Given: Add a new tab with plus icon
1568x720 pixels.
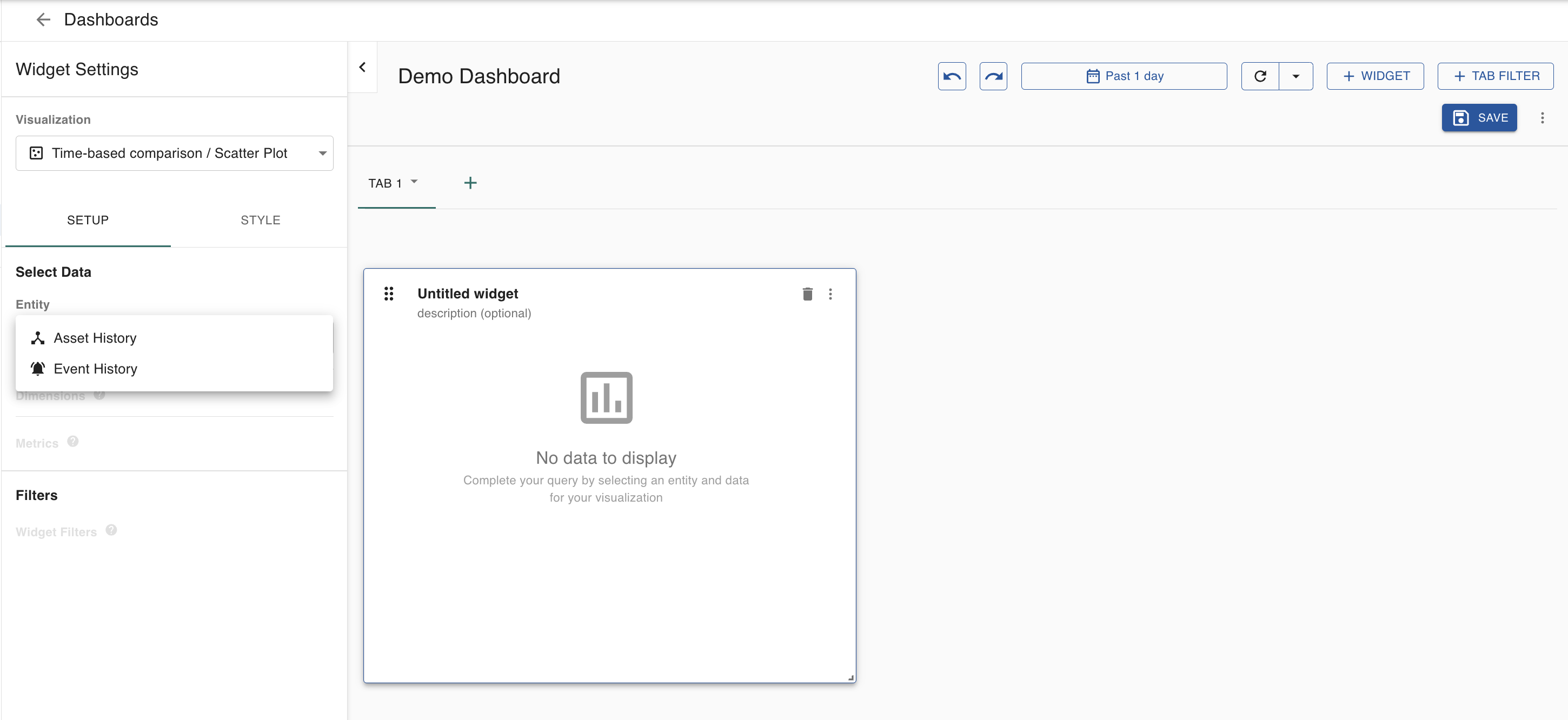Looking at the screenshot, I should (470, 183).
